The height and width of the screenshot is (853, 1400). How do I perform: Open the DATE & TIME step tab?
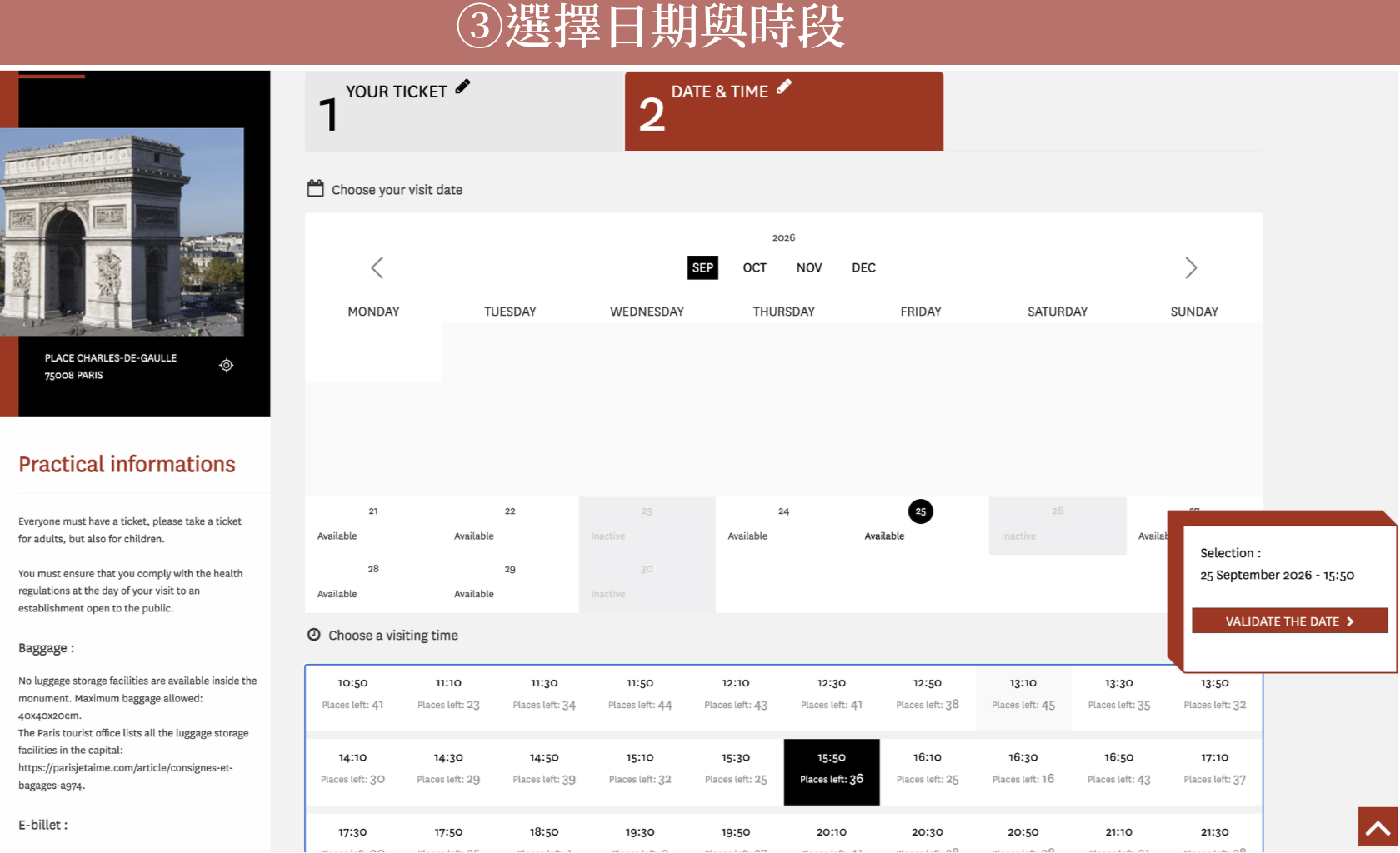[x=784, y=111]
